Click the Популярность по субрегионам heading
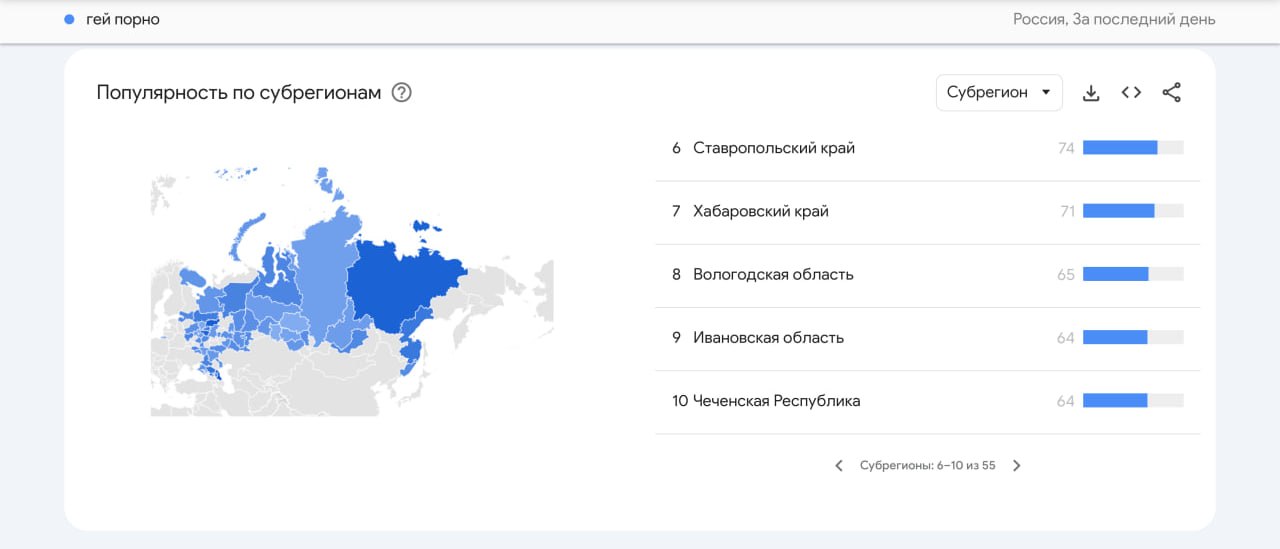 pyautogui.click(x=238, y=93)
